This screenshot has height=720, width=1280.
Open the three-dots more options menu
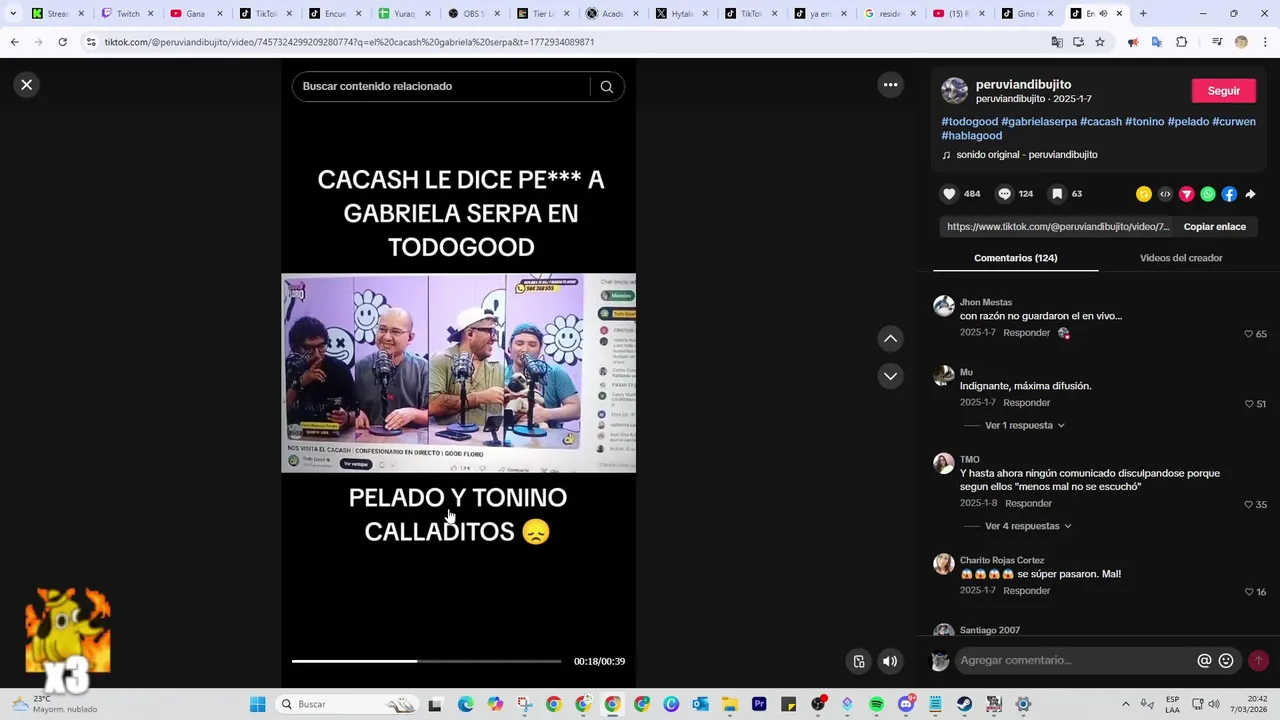click(890, 85)
